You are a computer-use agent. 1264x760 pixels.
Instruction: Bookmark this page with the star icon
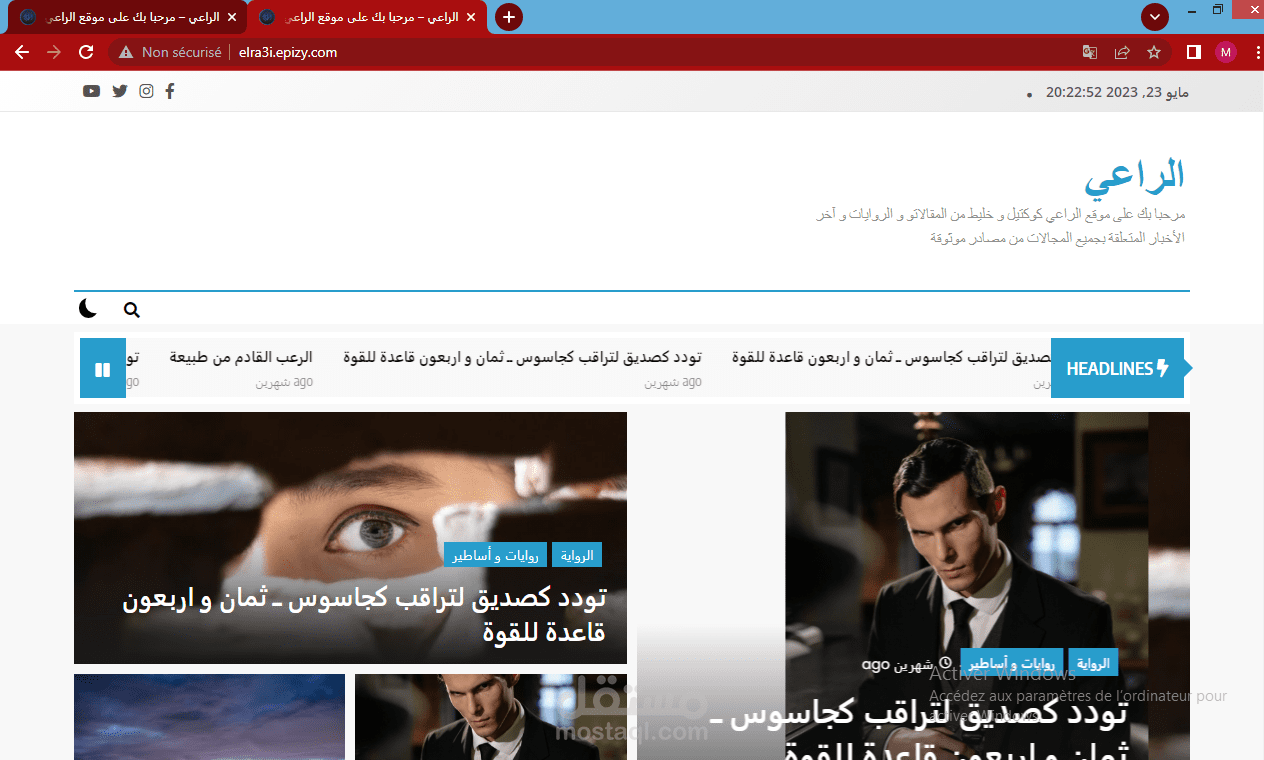[x=1154, y=52]
